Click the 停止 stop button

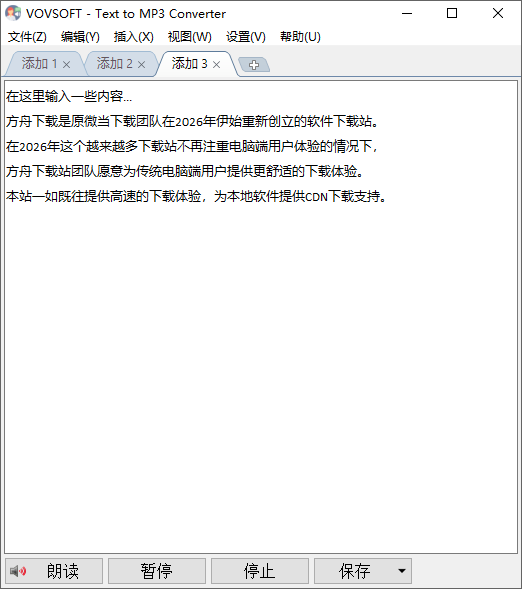(x=259, y=571)
